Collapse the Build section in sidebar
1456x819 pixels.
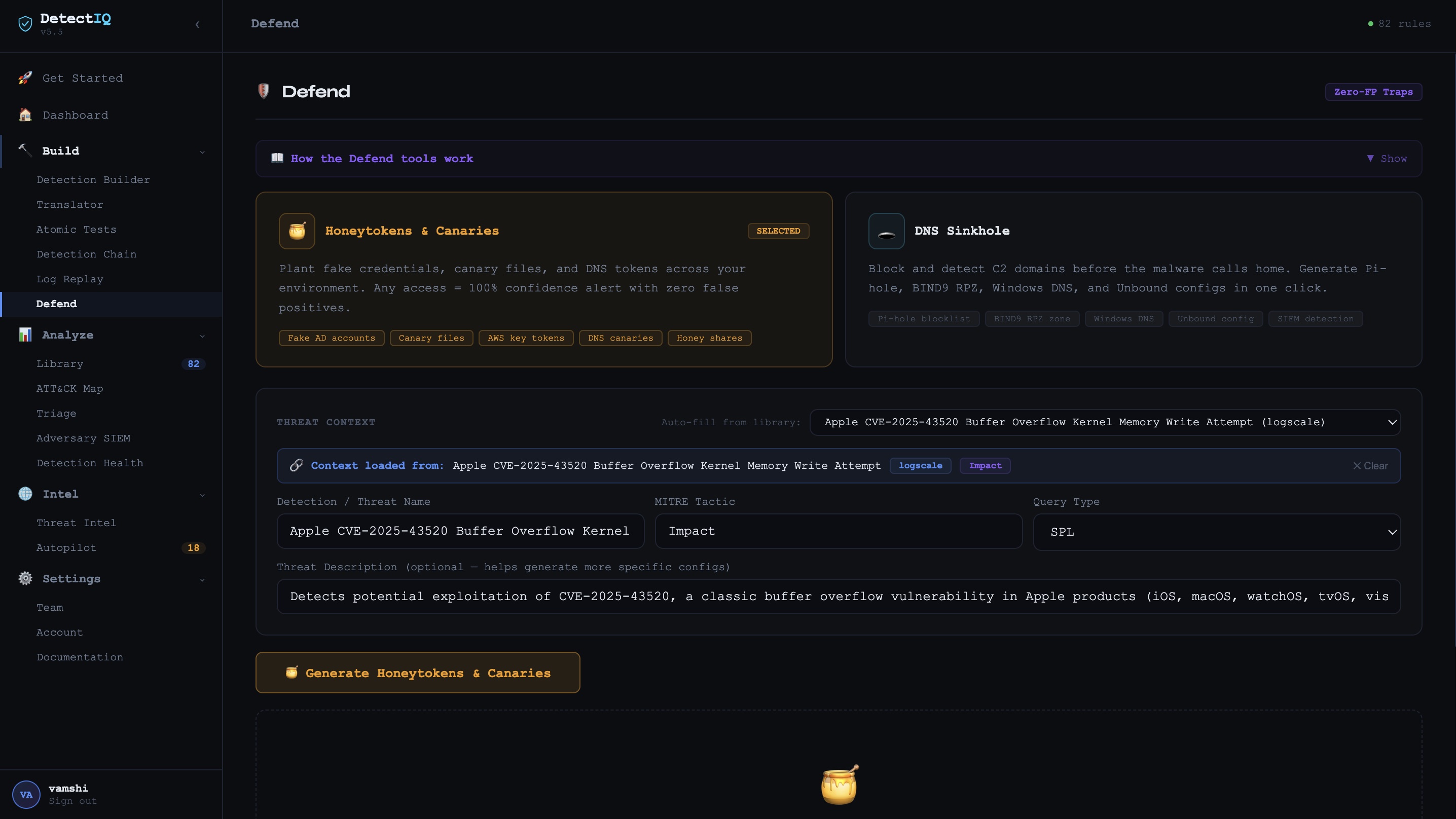[x=202, y=152]
